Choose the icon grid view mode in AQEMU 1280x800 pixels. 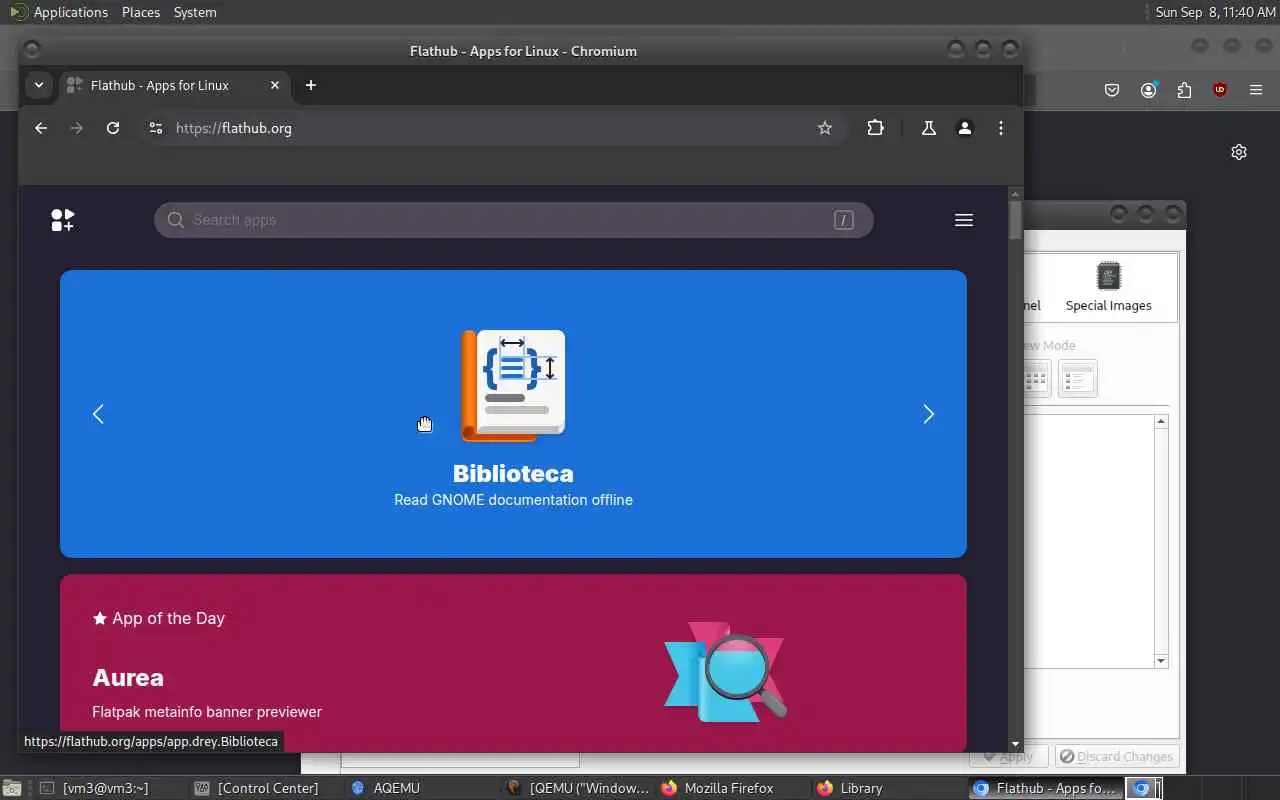coord(1037,379)
